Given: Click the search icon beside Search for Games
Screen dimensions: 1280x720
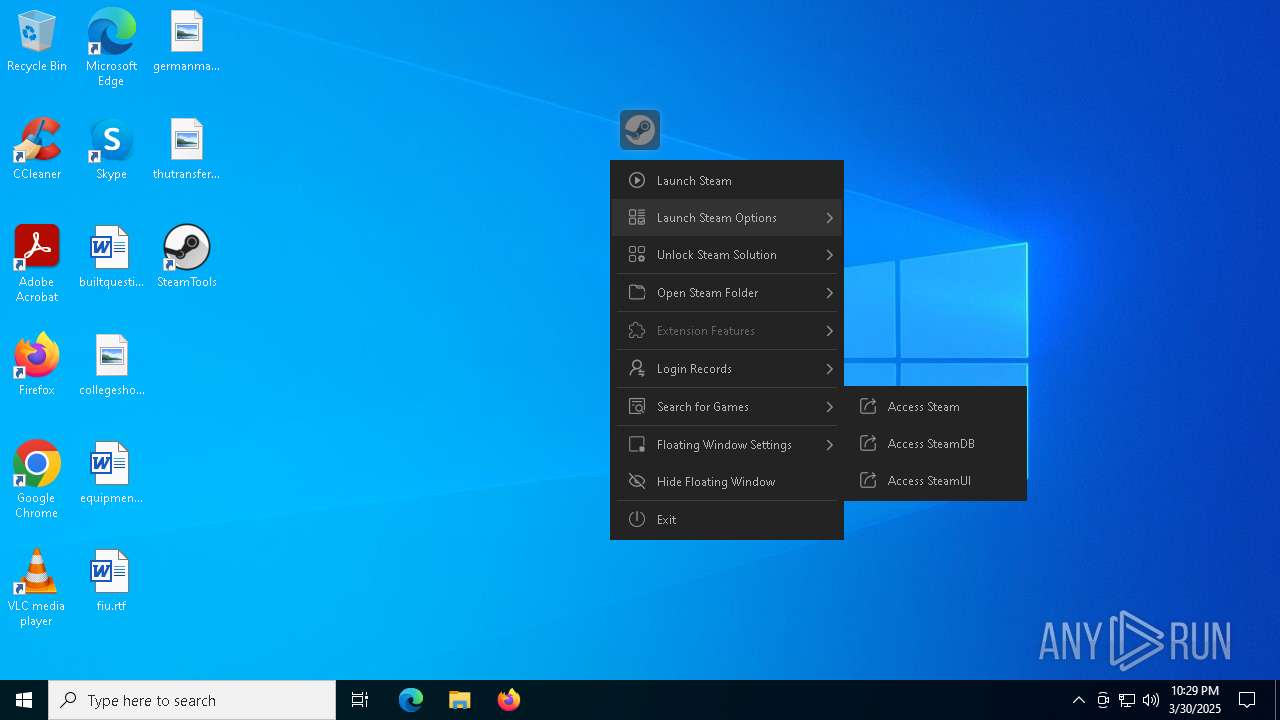Looking at the screenshot, I should pos(637,407).
